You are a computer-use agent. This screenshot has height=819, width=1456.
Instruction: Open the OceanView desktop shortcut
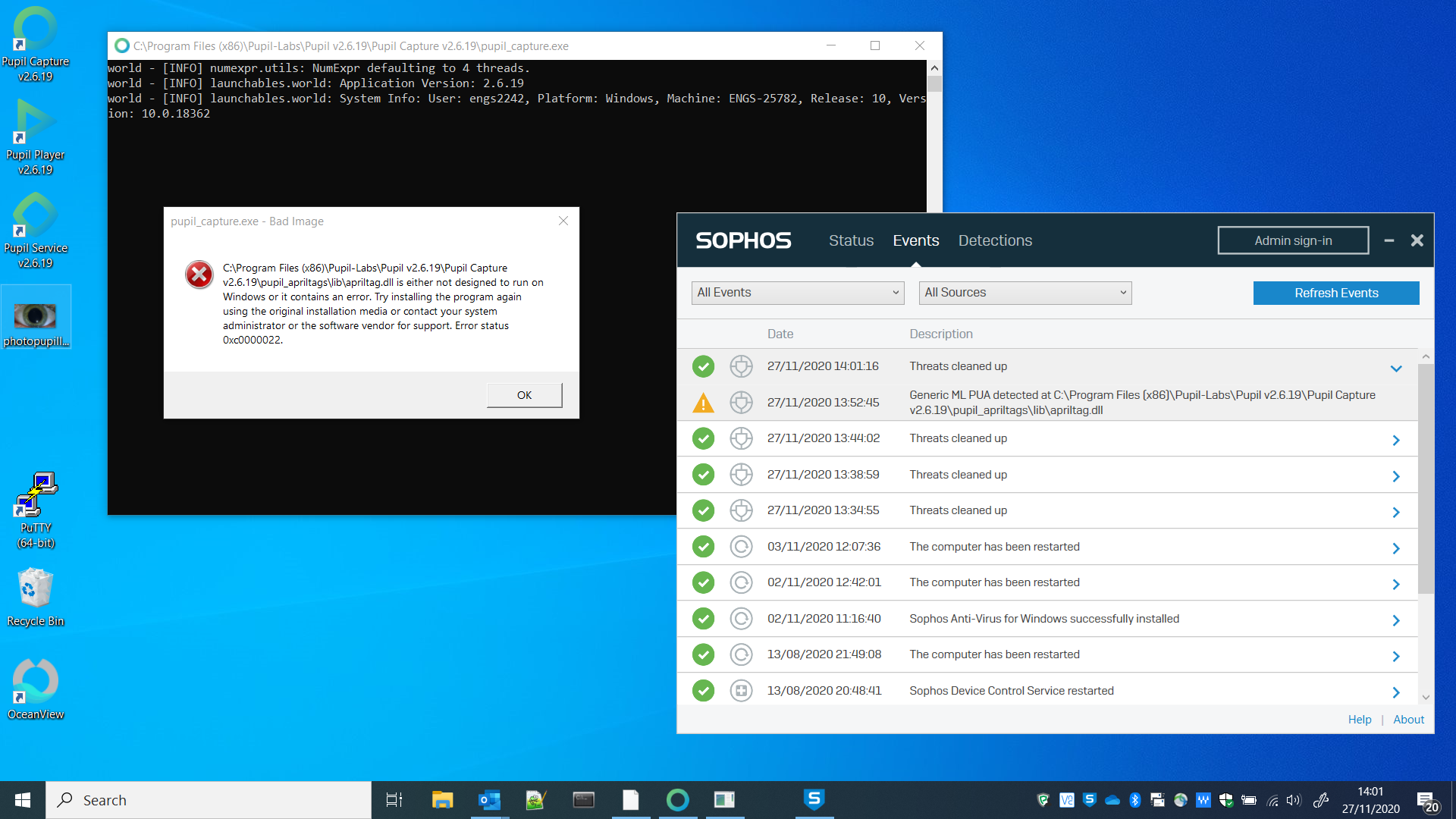36,689
